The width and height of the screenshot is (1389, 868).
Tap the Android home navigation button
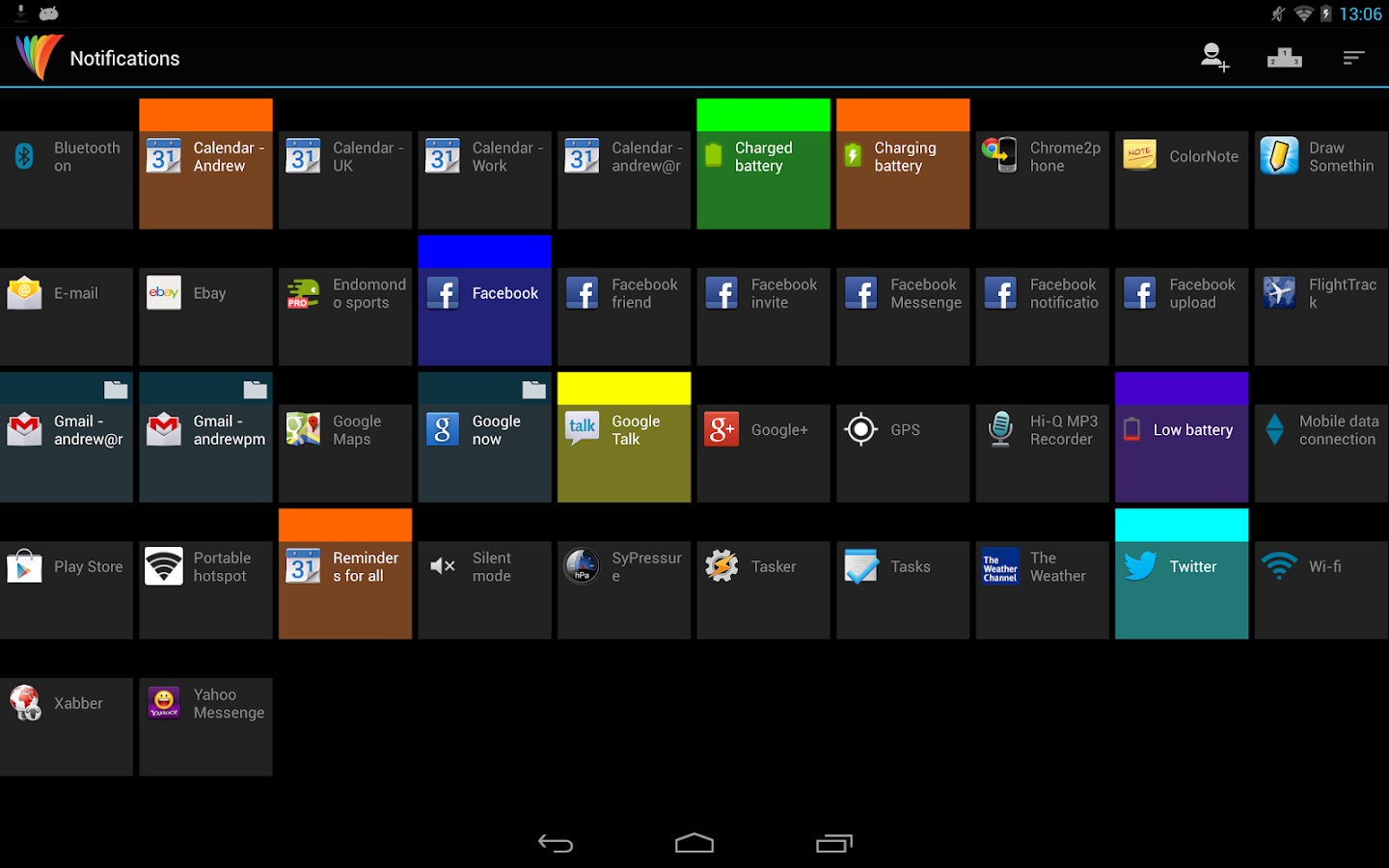click(x=694, y=843)
